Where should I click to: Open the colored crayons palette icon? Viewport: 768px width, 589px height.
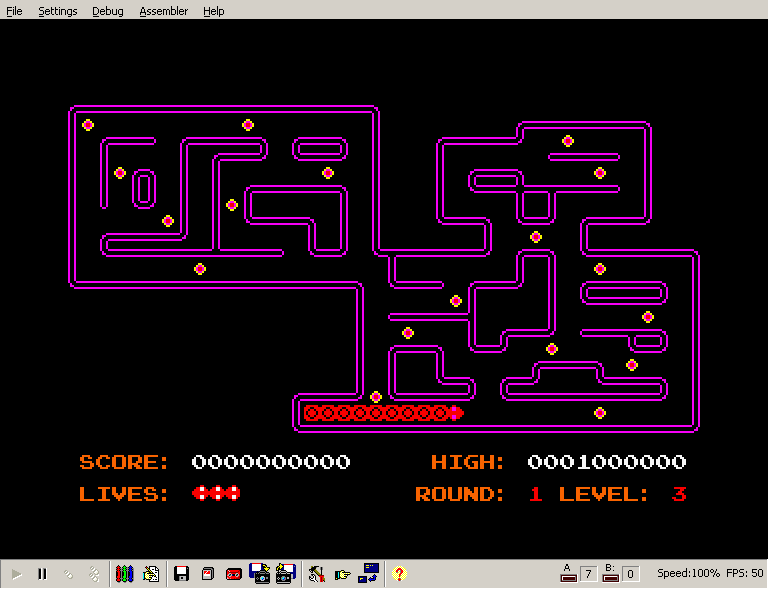(x=124, y=574)
